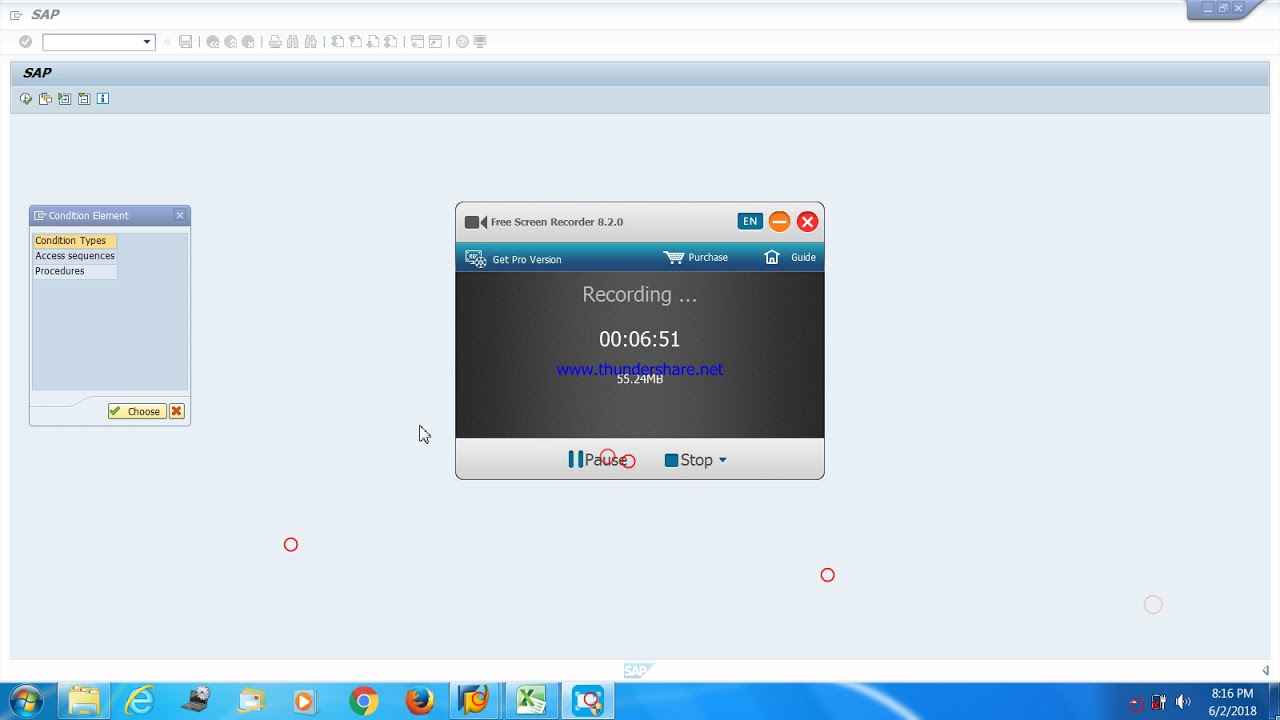Image resolution: width=1280 pixels, height=720 pixels.
Task: Click the Get Pro Version icon in recorder
Action: pyautogui.click(x=475, y=258)
